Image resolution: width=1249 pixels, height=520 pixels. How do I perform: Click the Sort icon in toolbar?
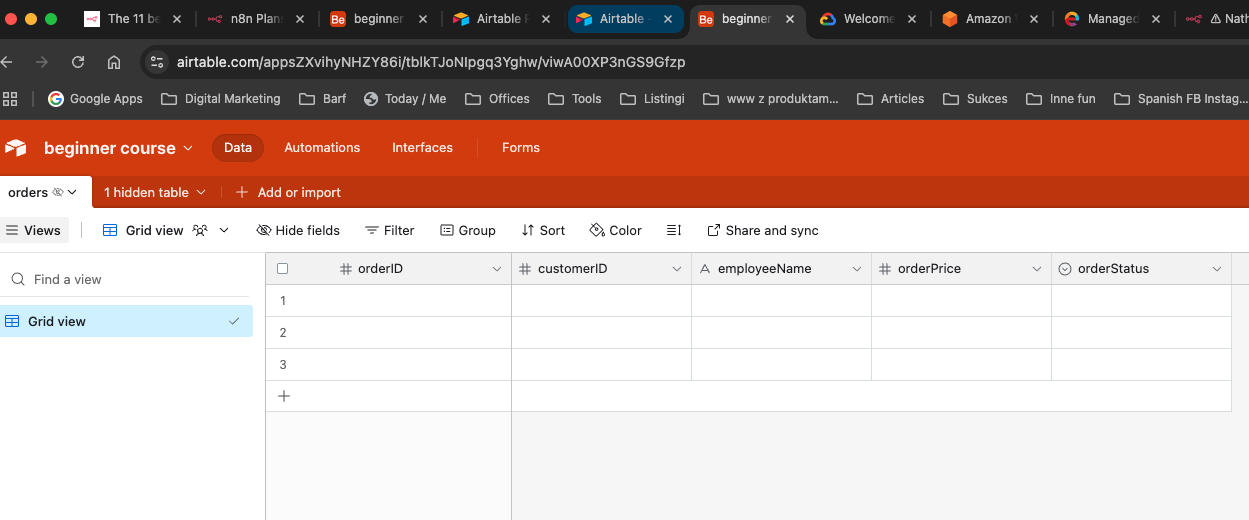(528, 230)
